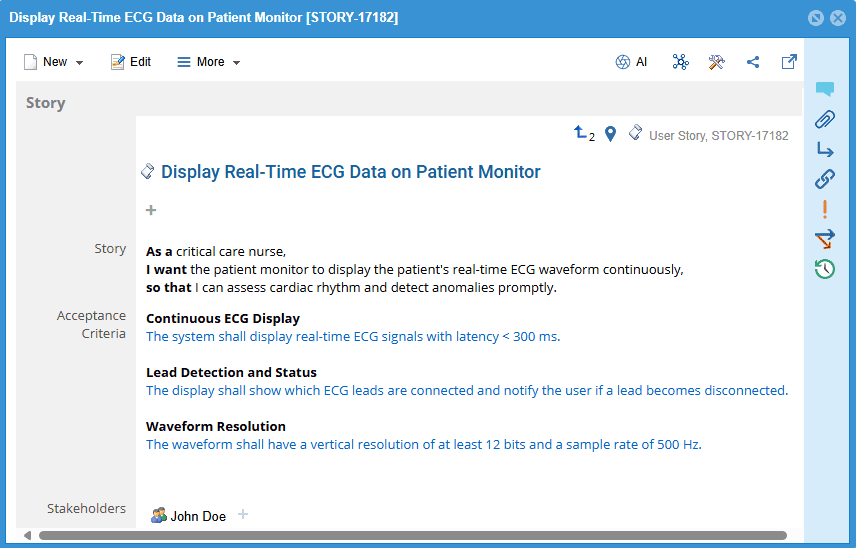Viewport: 856px width, 548px height.
Task: Add a stakeholder next to John Doe
Action: (x=243, y=515)
